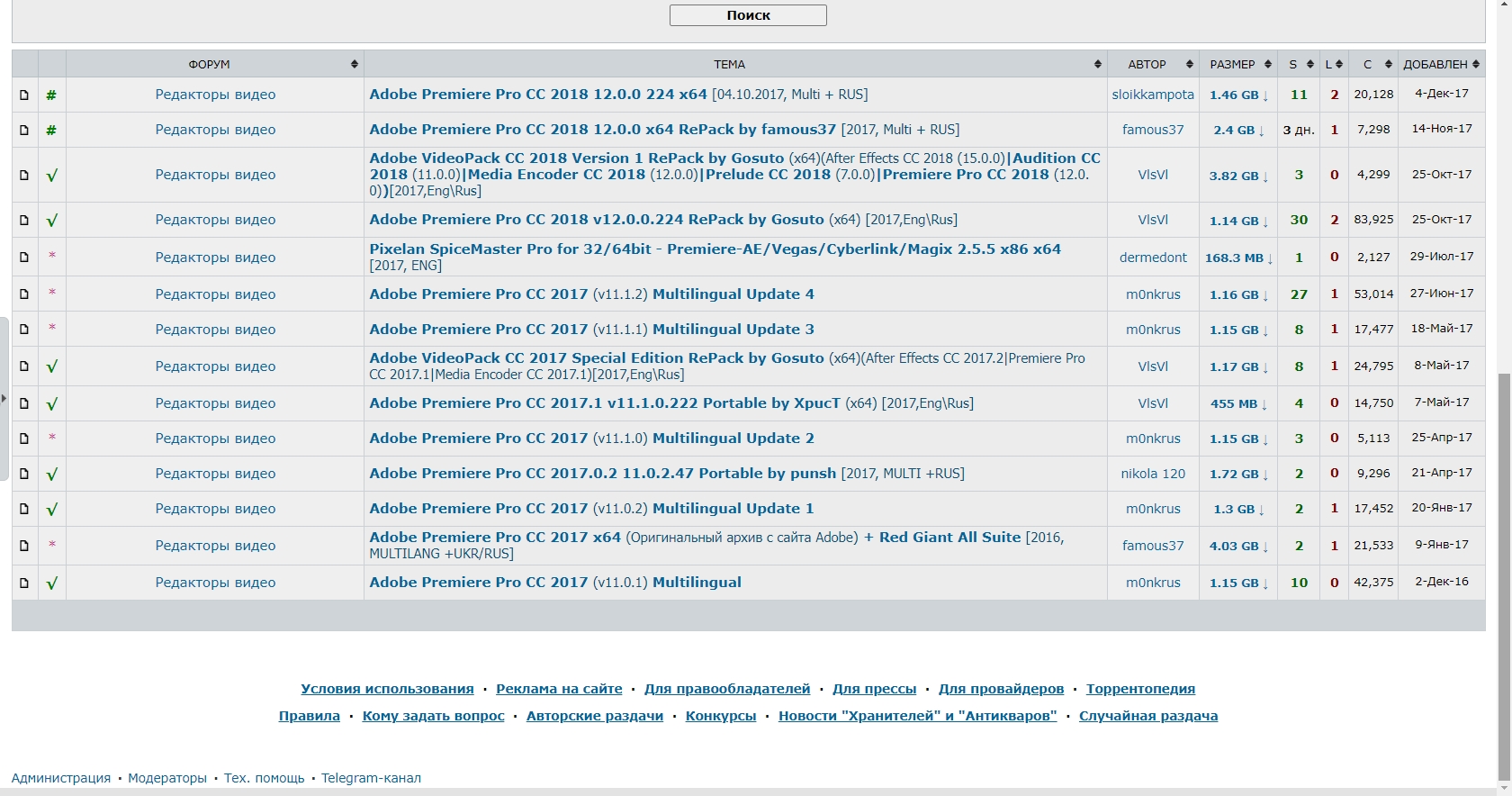Sort table by АВТОР column header
The image size is (1512, 796).
tap(1153, 64)
